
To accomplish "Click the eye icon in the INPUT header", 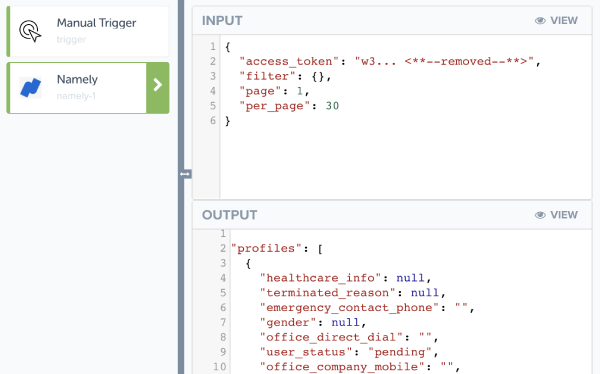I will tap(540, 21).
